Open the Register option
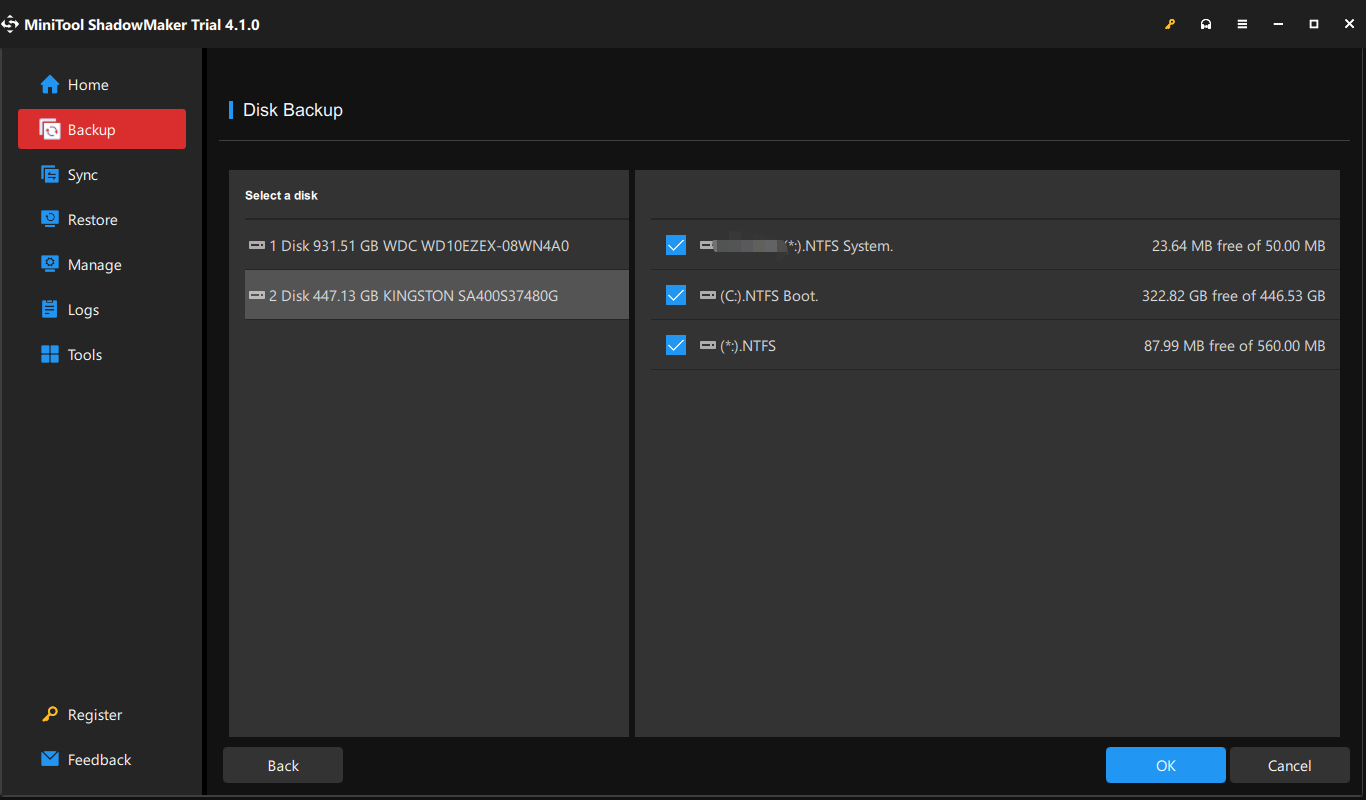This screenshot has width=1366, height=800. click(x=94, y=715)
